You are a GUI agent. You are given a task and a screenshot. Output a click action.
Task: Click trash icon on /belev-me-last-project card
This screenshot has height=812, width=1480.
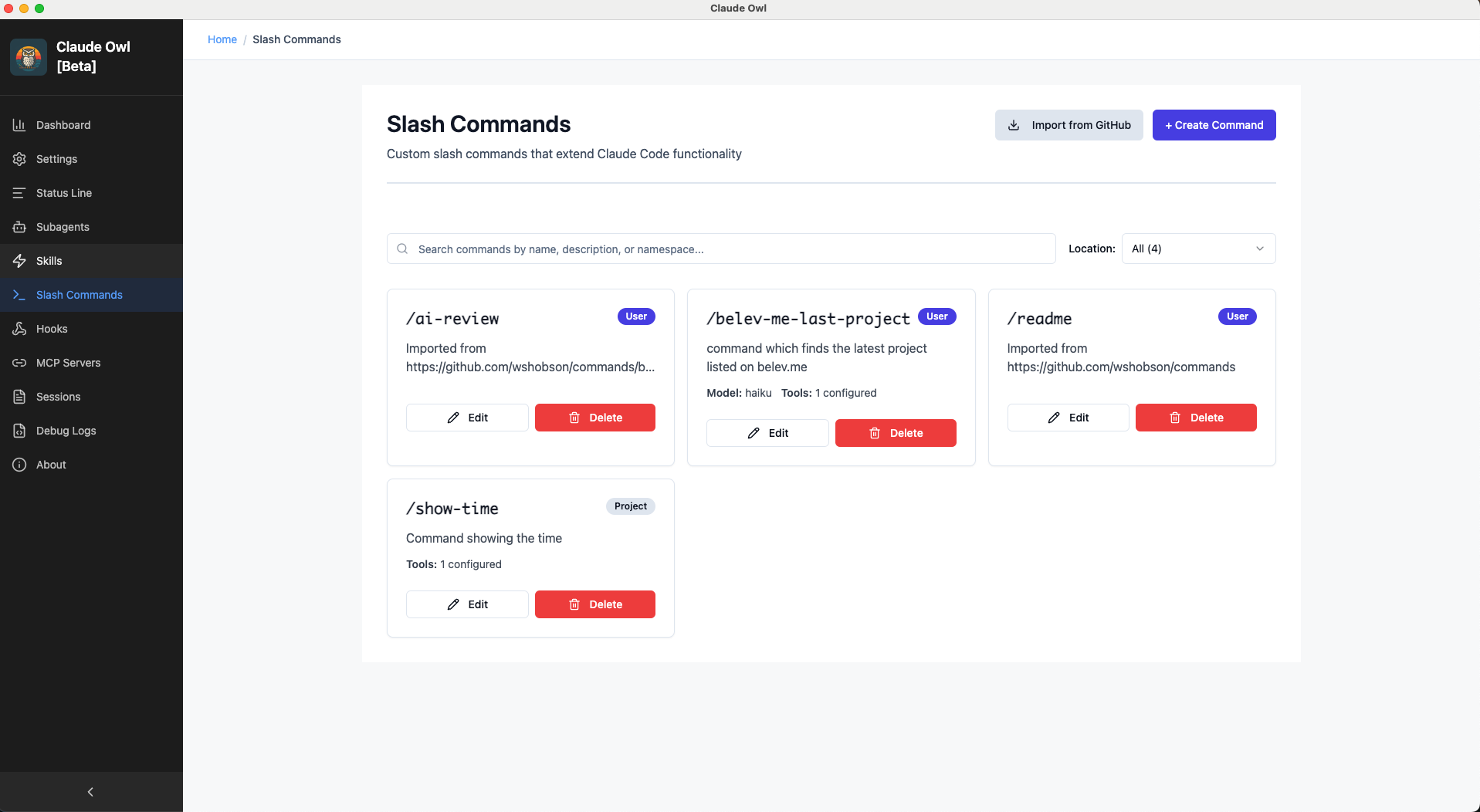point(875,433)
